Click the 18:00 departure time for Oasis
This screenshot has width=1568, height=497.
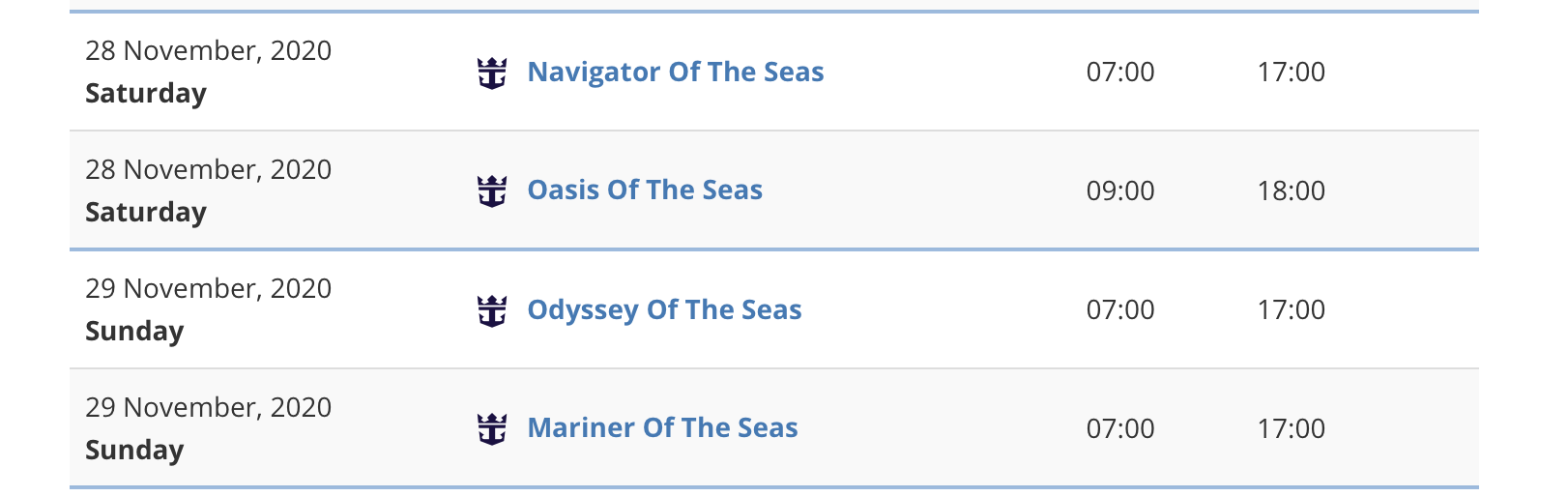pyautogui.click(x=1291, y=190)
